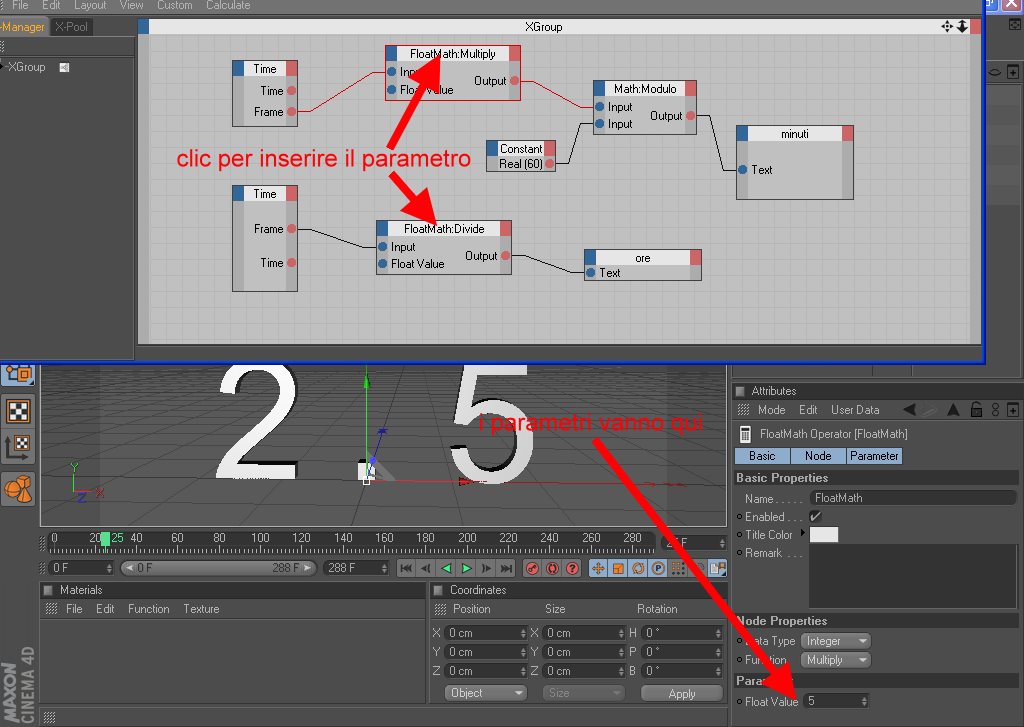Open the Data Type Integer dropdown
This screenshot has height=727, width=1024.
[x=836, y=641]
